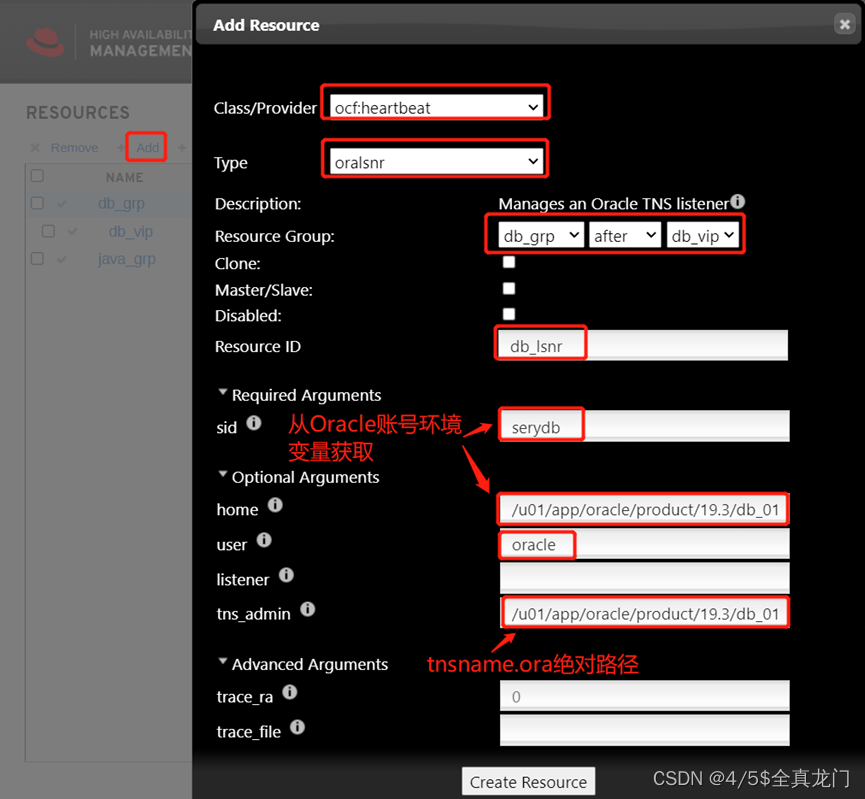This screenshot has width=865, height=799.
Task: Click the info icon next to tns_admin
Action: coord(307,610)
